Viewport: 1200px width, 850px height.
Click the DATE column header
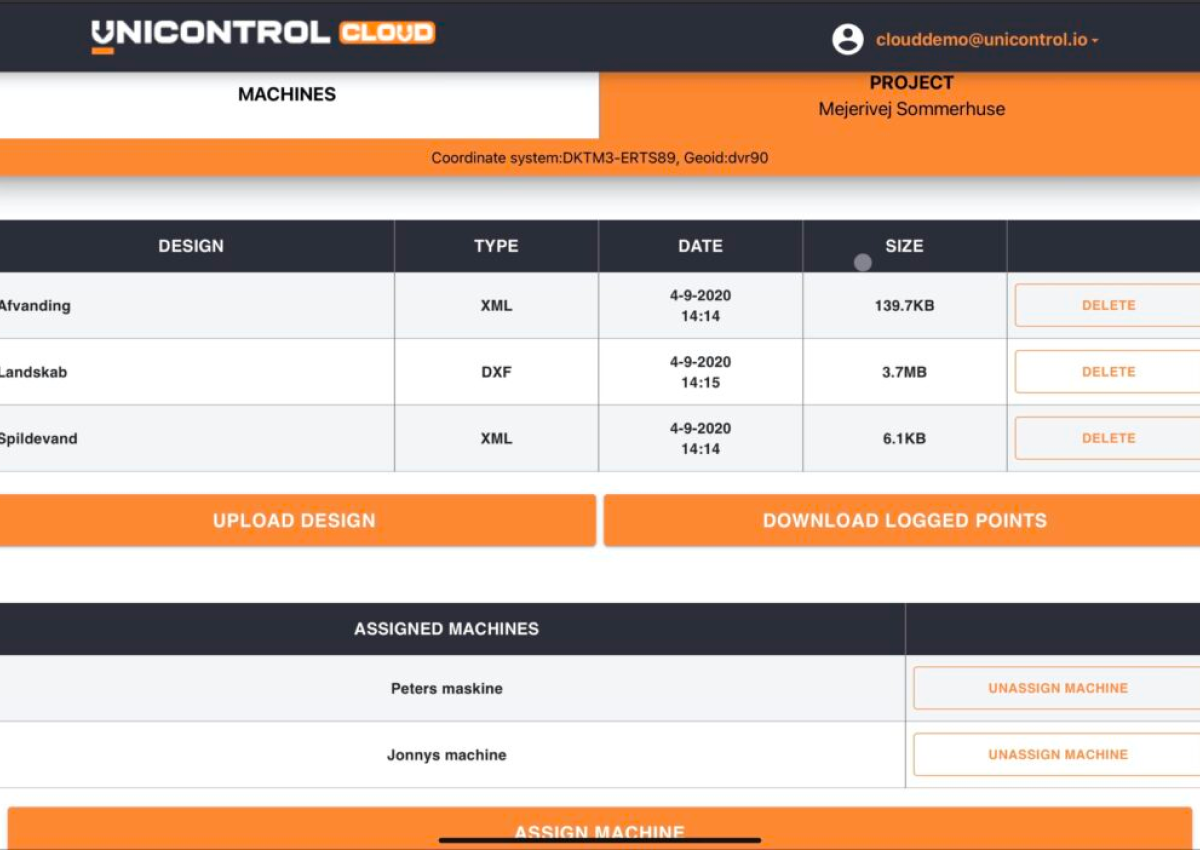tap(700, 246)
